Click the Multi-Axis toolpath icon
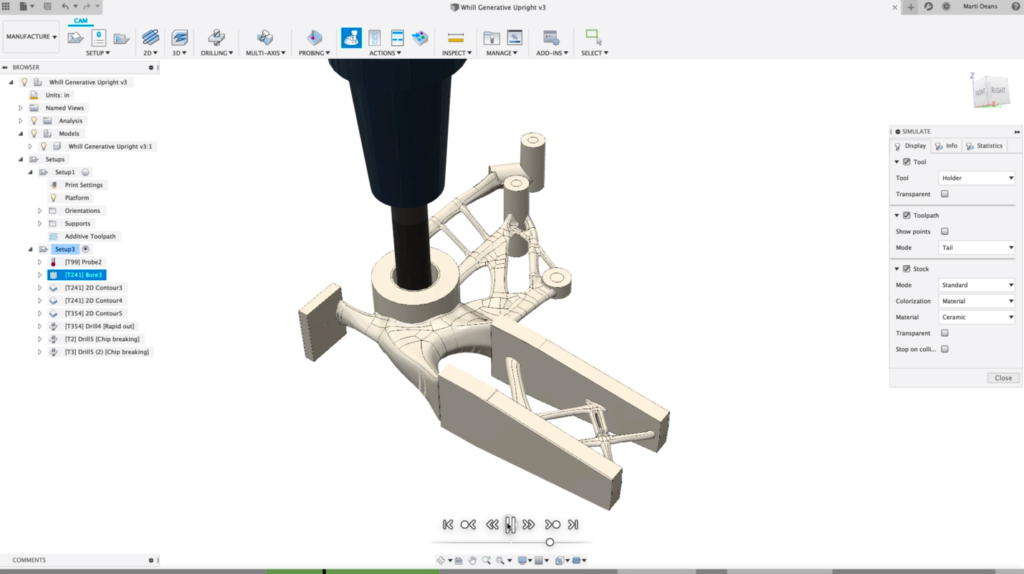The image size is (1024, 574). click(265, 38)
